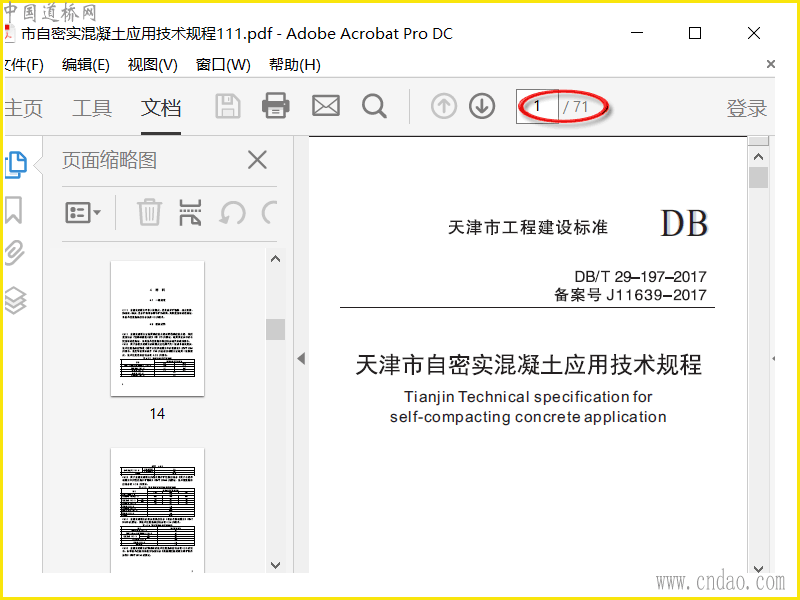The image size is (800, 600).
Task: Click the save file floppy icon
Action: coord(228,106)
